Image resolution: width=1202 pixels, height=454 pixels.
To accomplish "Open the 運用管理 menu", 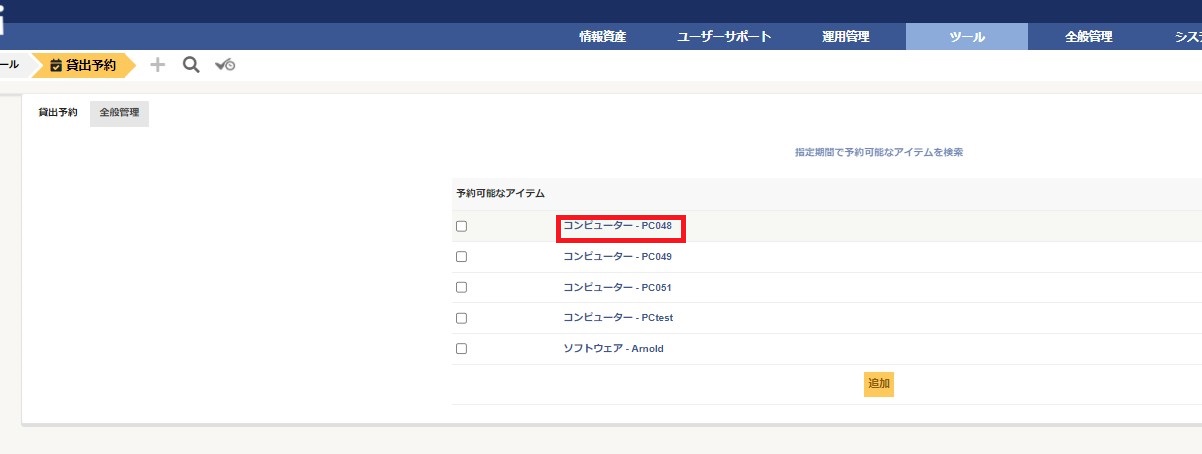I will click(845, 37).
